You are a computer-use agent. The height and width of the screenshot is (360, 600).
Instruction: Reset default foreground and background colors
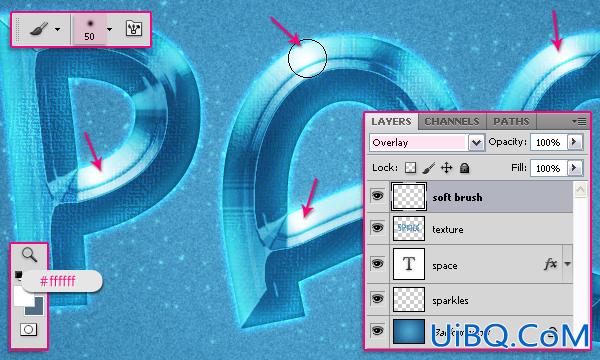tap(18, 275)
